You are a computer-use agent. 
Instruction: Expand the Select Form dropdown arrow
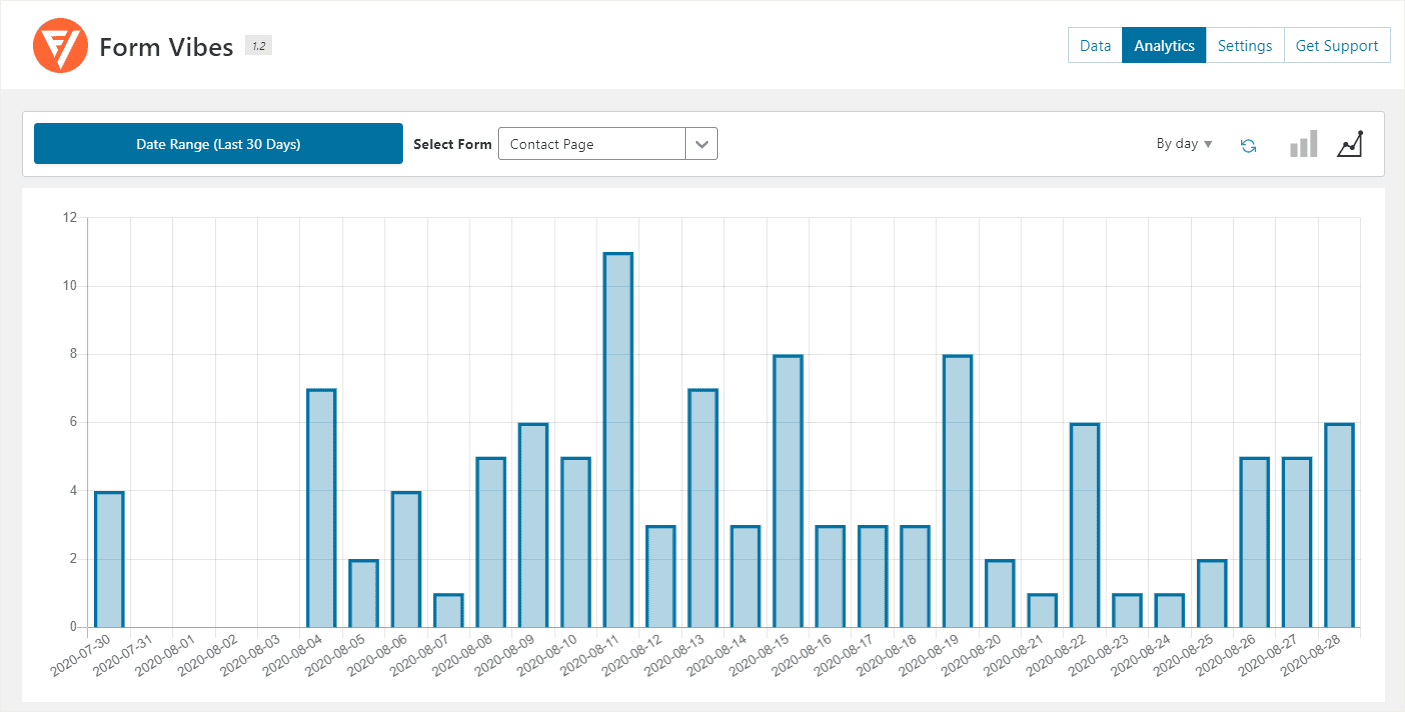tap(702, 144)
